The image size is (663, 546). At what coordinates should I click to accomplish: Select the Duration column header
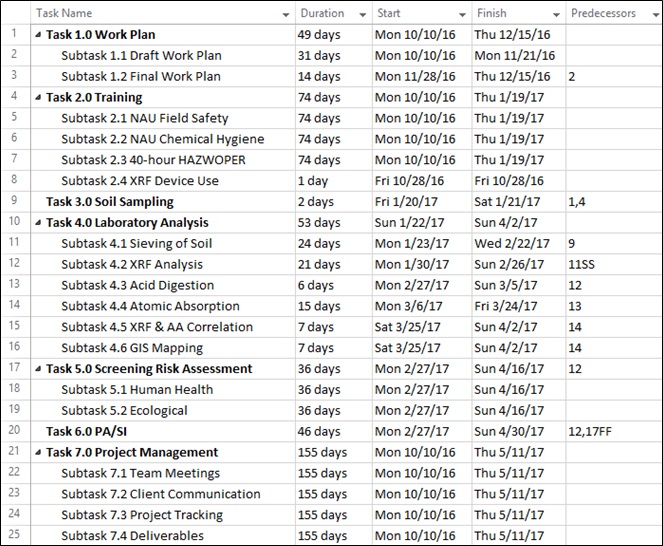[x=334, y=13]
